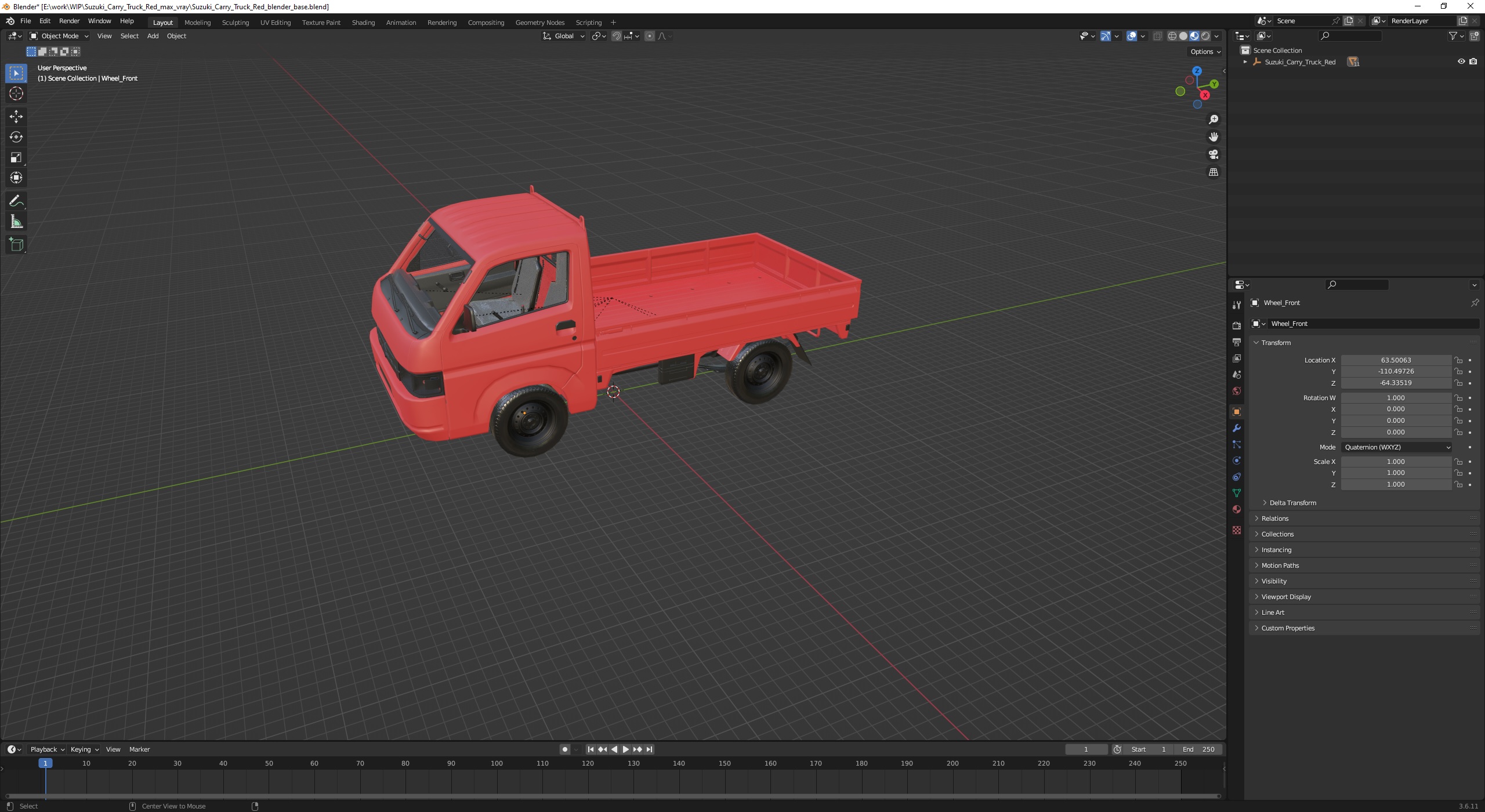Switch to the UV Editing workspace tab
The height and width of the screenshot is (812, 1485).
[x=276, y=23]
